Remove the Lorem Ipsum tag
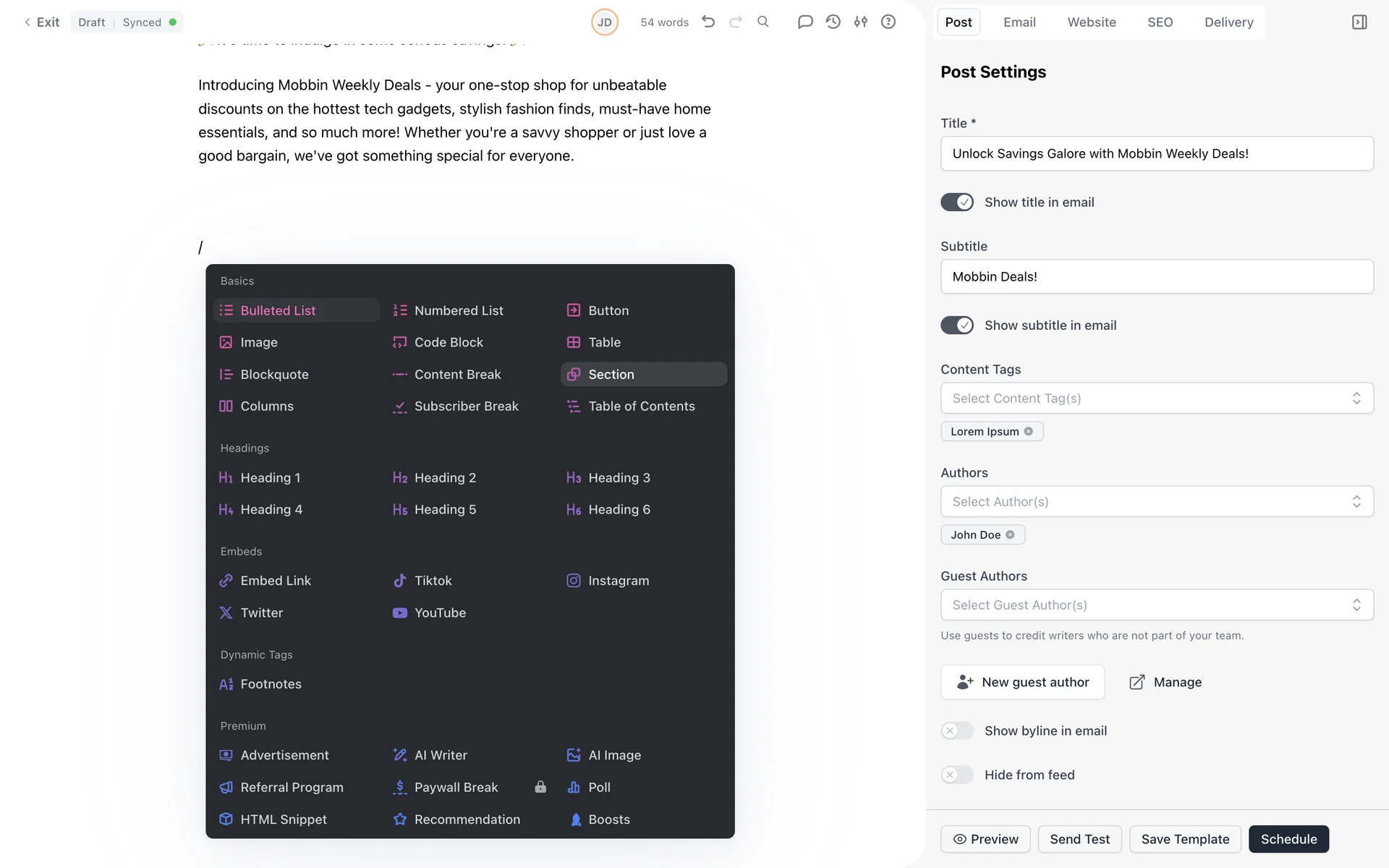 coord(1028,431)
